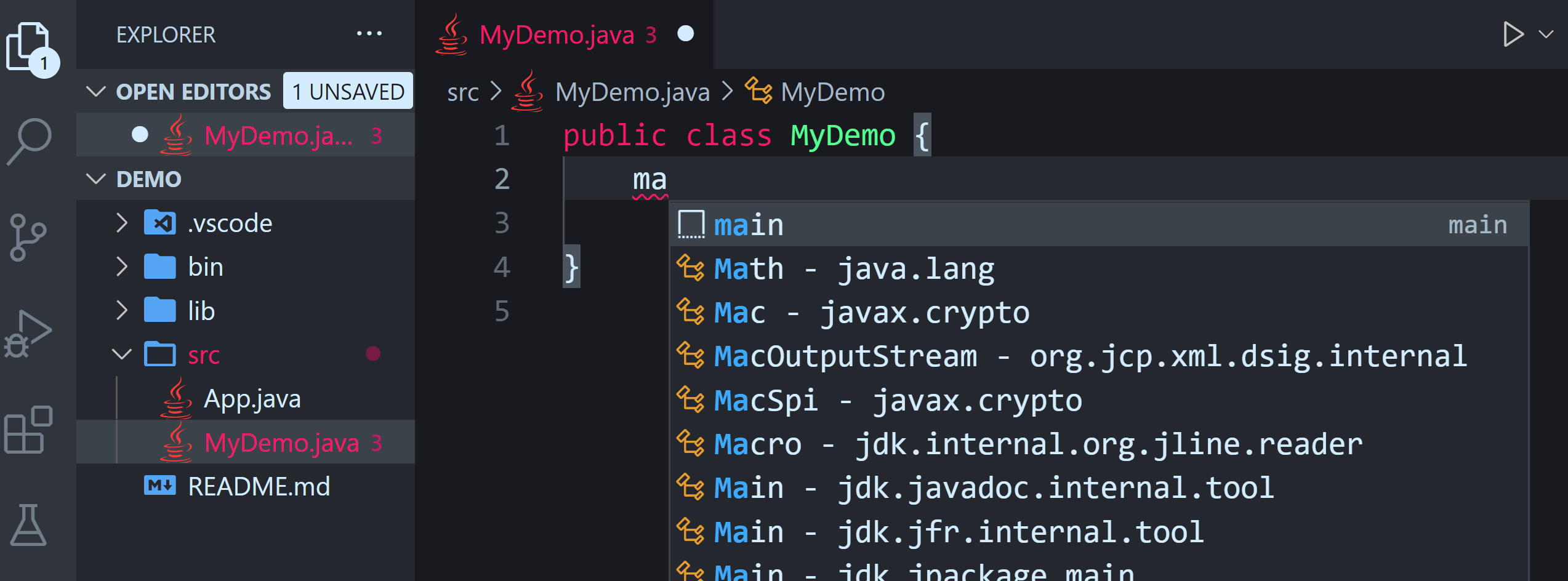Viewport: 1568px width, 581px height.
Task: Pick Main - jdk.javadoc.internal.tool suggestion
Action: tap(1099, 488)
